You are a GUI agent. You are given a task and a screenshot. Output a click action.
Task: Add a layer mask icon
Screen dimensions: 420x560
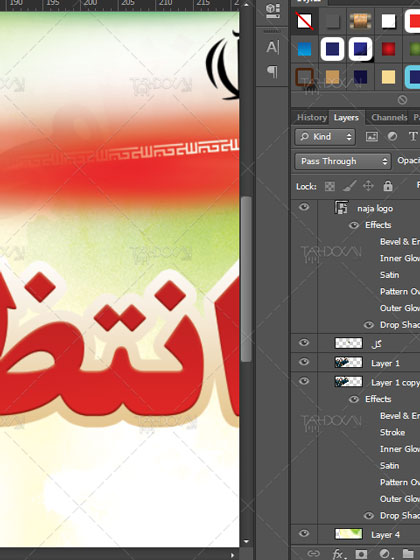(x=361, y=554)
